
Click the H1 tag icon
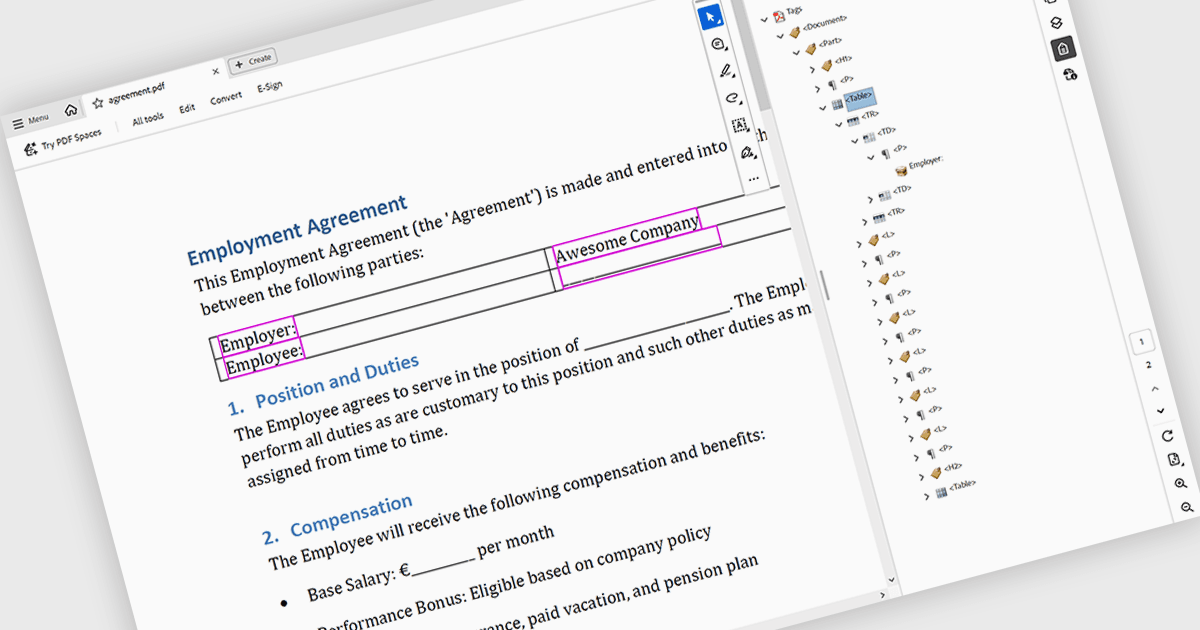pyautogui.click(x=826, y=66)
